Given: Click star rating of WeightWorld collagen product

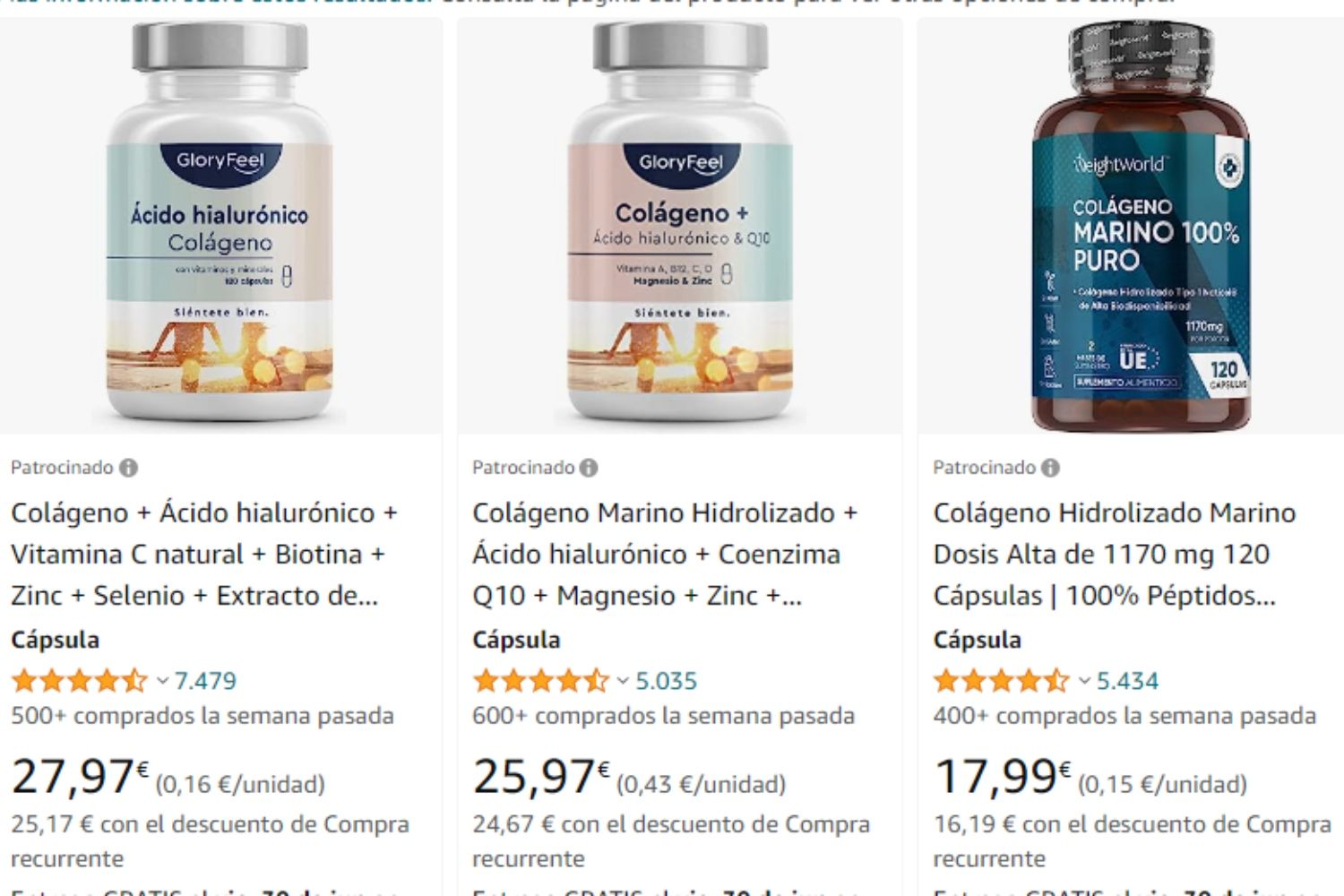Looking at the screenshot, I should pos(1001,681).
